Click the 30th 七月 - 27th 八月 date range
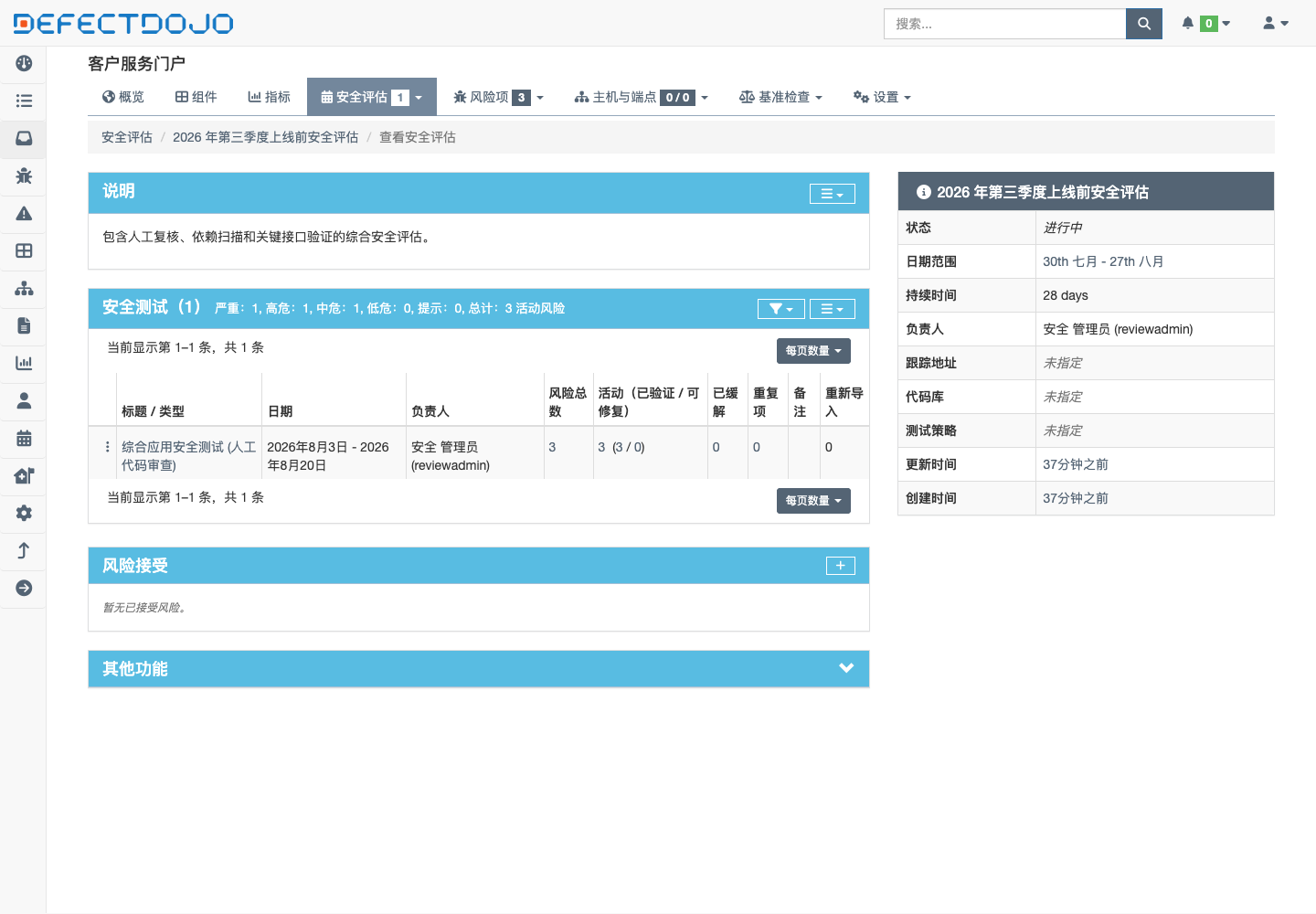Viewport: 1316px width, 914px height. [x=1103, y=261]
